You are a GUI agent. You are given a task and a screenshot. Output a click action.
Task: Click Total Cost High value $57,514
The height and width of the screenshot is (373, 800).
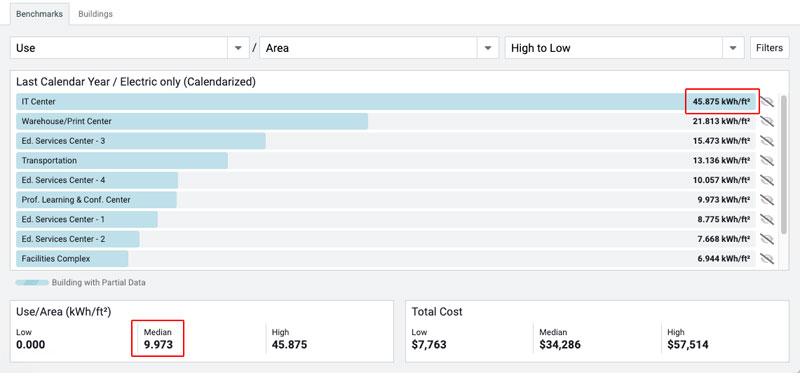pyautogui.click(x=688, y=345)
